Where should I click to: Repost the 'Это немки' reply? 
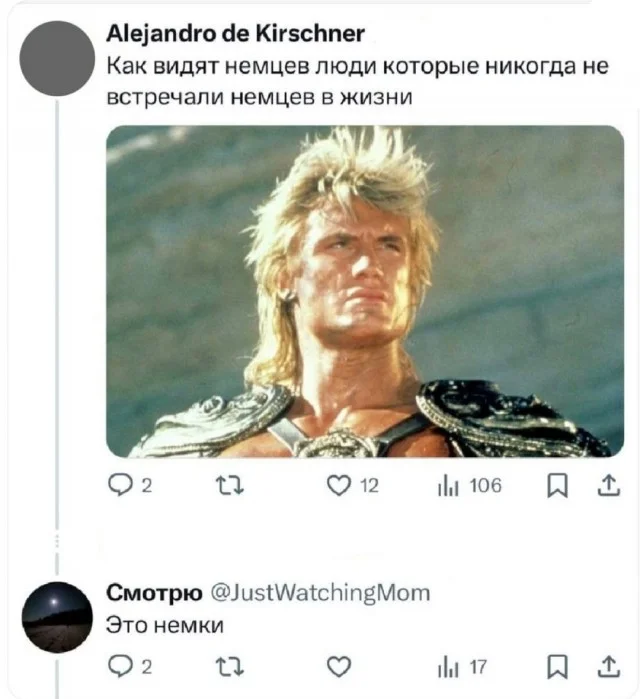tap(230, 667)
